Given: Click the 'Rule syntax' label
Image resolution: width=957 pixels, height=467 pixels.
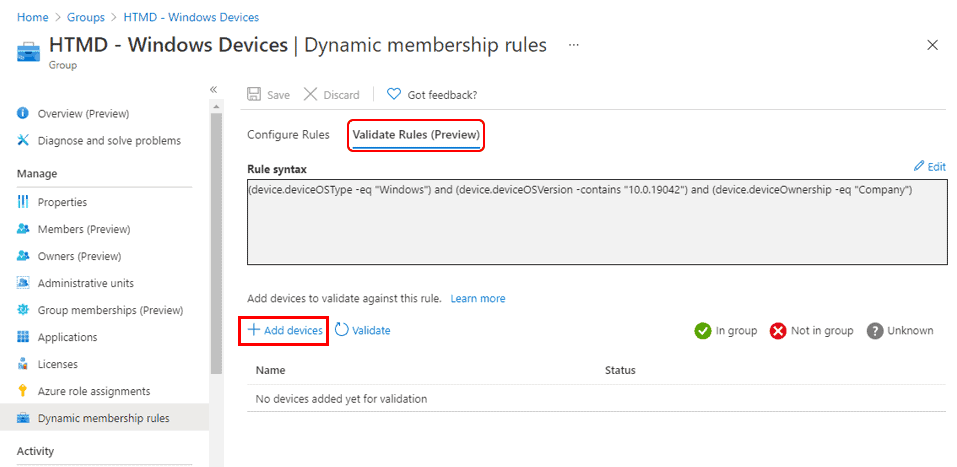Looking at the screenshot, I should (277, 169).
